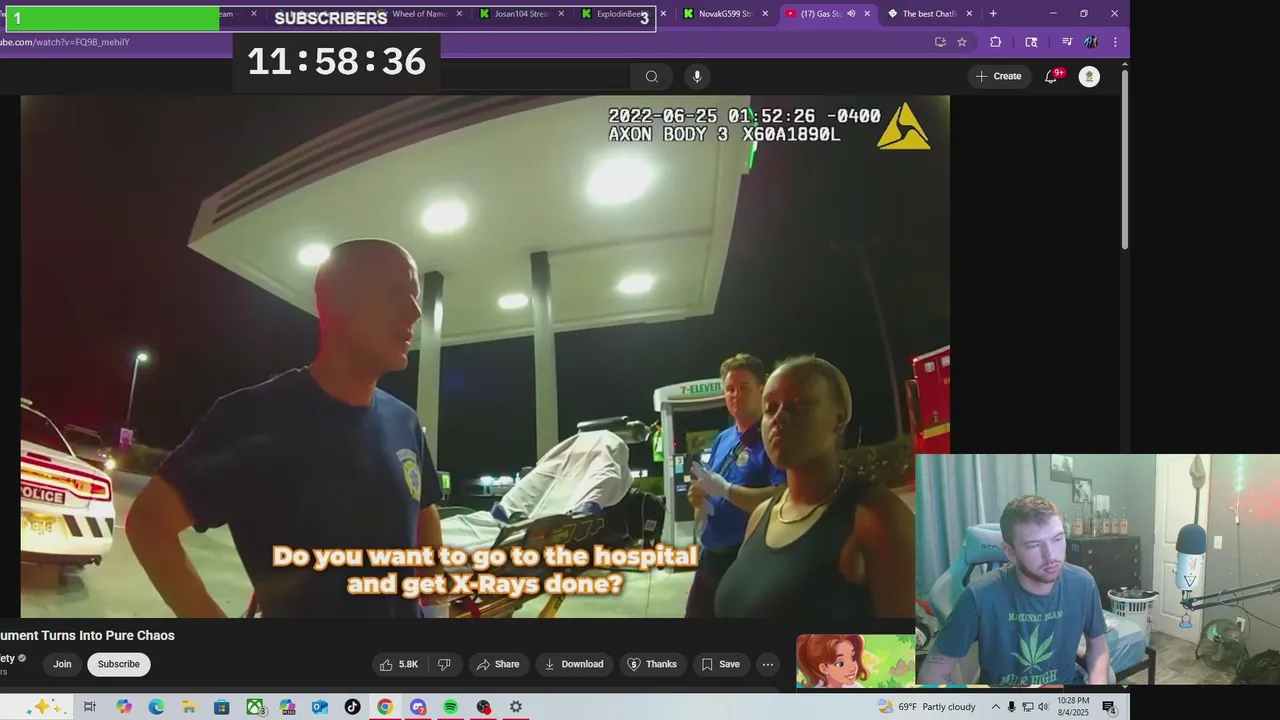Open YouTube notifications bell
Viewport: 1280px width, 720px height.
[1051, 76]
